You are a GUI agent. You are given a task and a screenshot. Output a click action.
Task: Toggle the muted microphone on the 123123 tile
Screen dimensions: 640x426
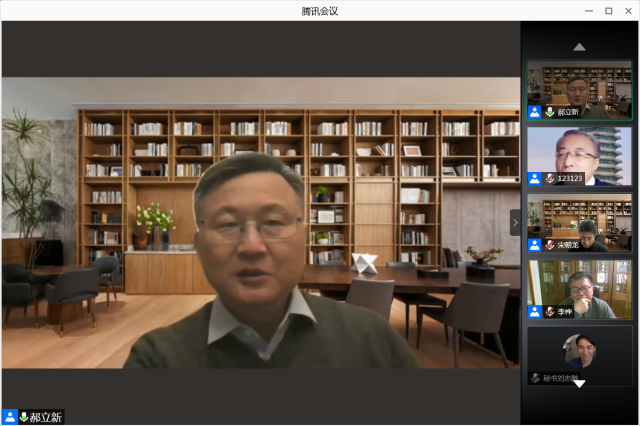pos(549,178)
